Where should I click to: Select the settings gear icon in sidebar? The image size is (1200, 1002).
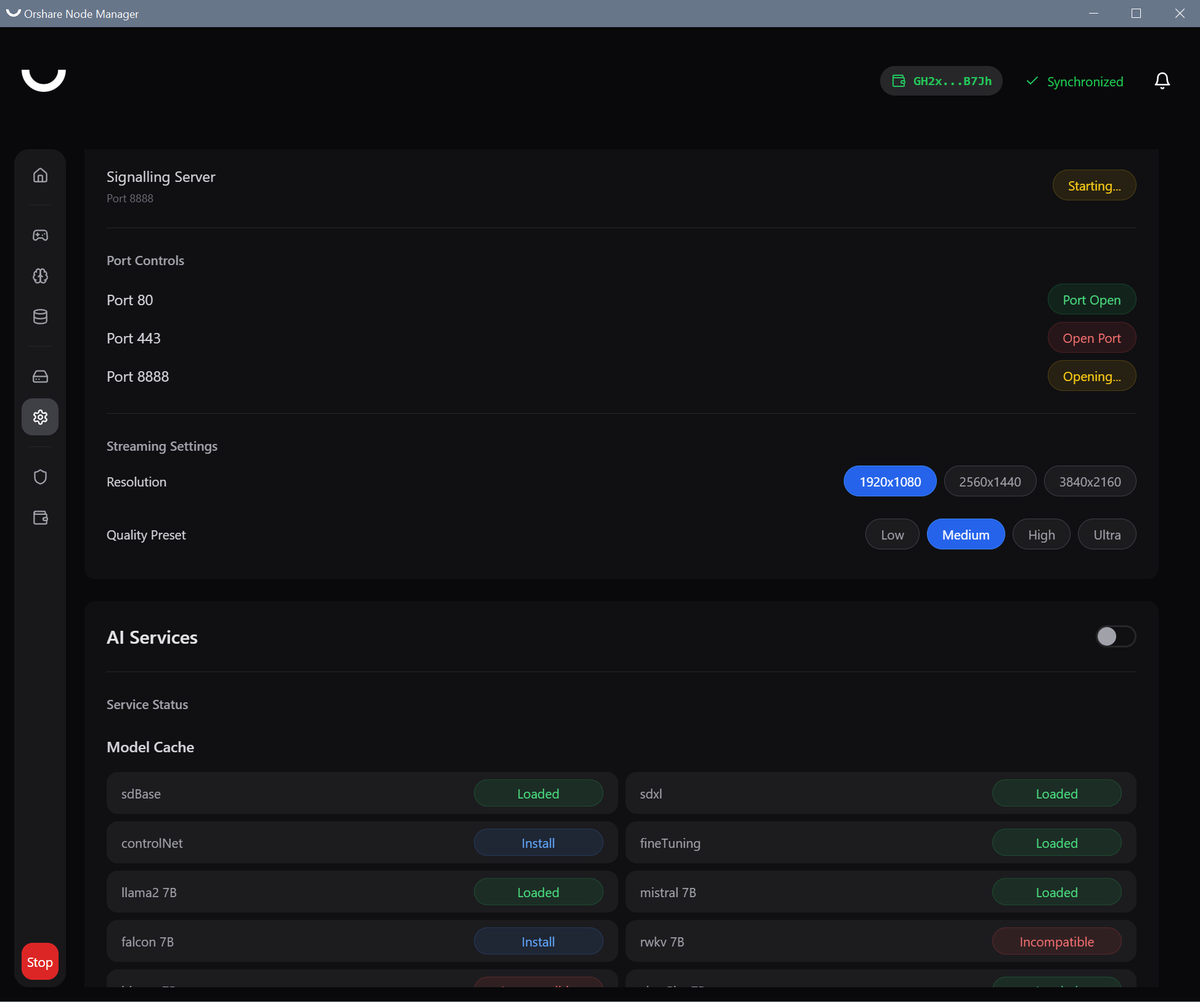click(x=40, y=417)
